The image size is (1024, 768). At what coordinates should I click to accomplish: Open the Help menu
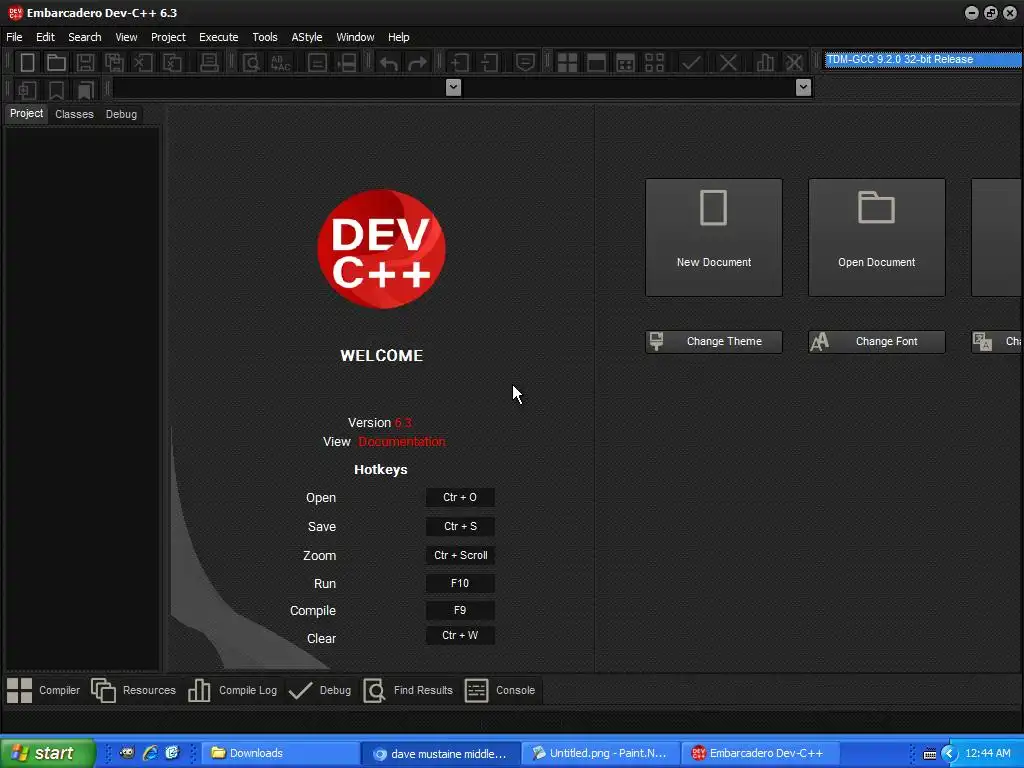point(398,37)
